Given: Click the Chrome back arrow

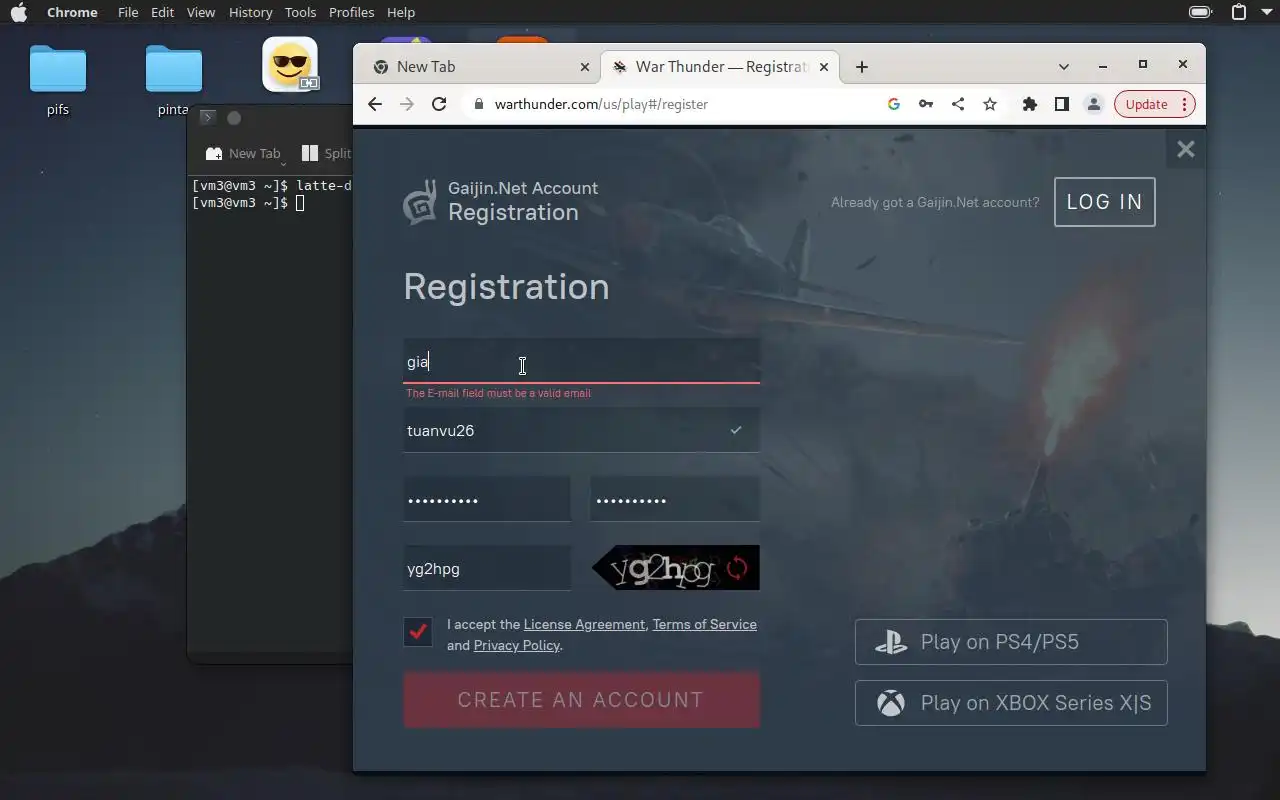Looking at the screenshot, I should click(x=375, y=104).
